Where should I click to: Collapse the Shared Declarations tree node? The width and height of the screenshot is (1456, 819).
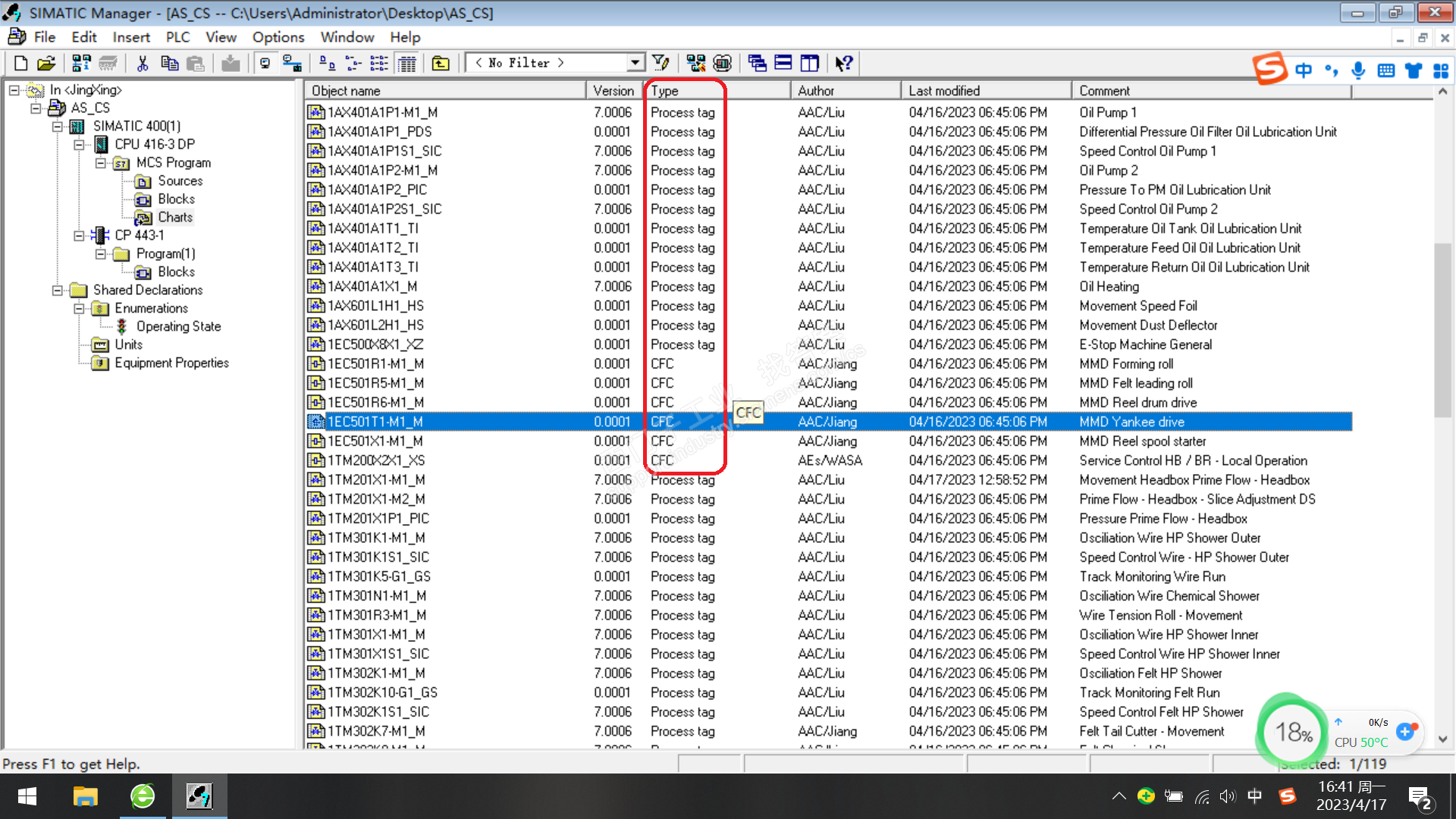point(58,290)
